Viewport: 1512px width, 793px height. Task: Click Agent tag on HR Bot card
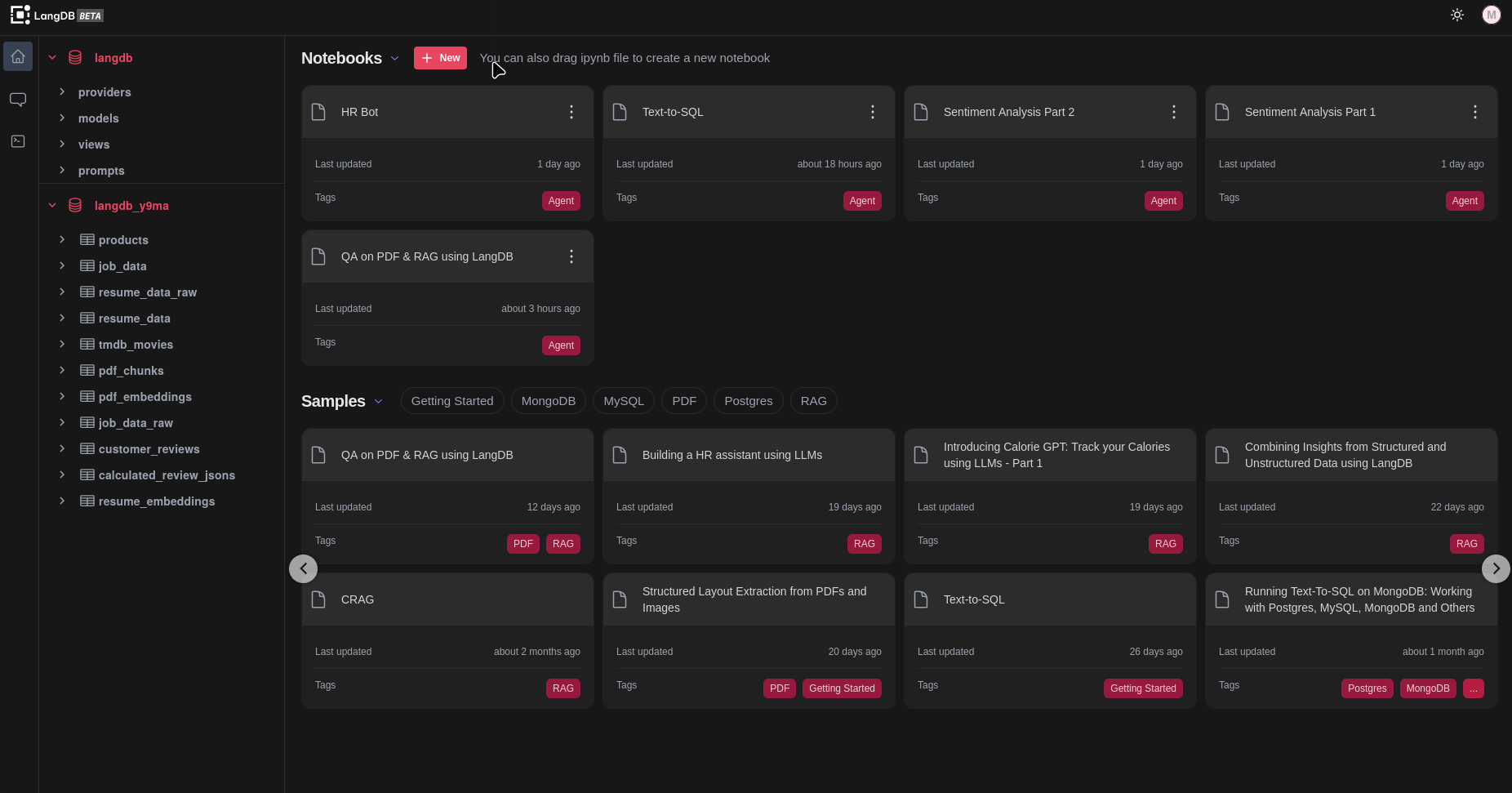click(561, 201)
